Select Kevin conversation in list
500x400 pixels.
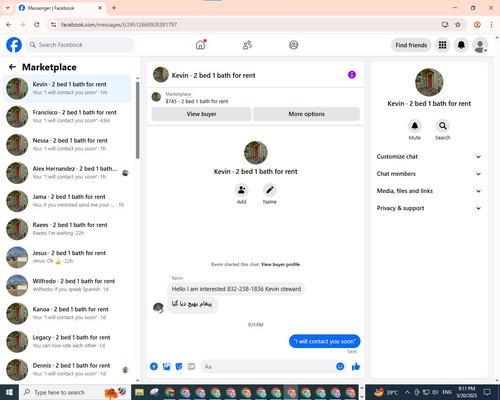tap(68, 88)
